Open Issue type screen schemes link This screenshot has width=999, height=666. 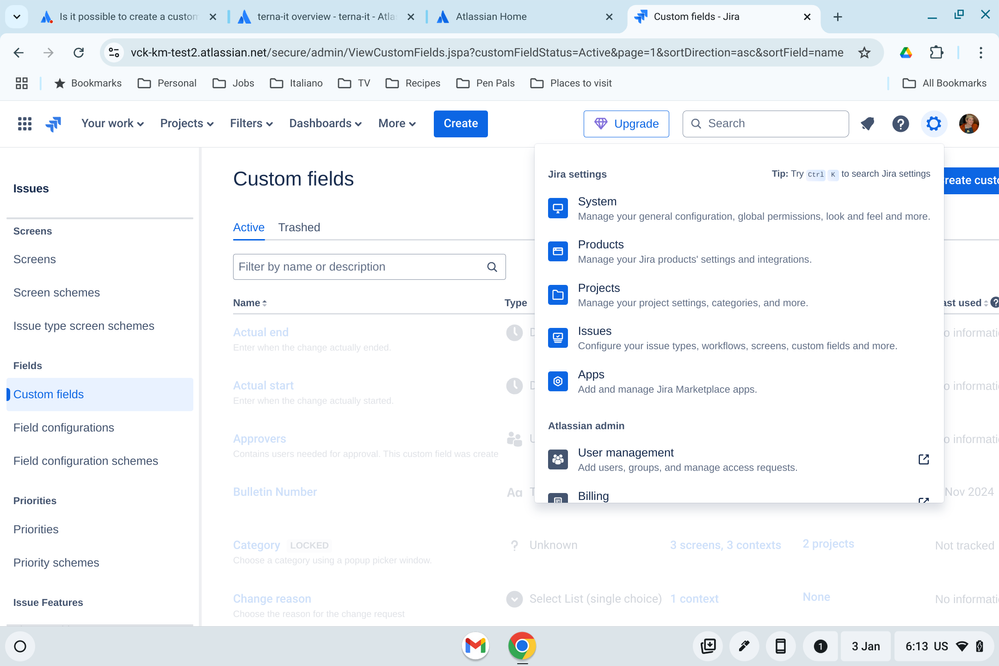click(83, 326)
